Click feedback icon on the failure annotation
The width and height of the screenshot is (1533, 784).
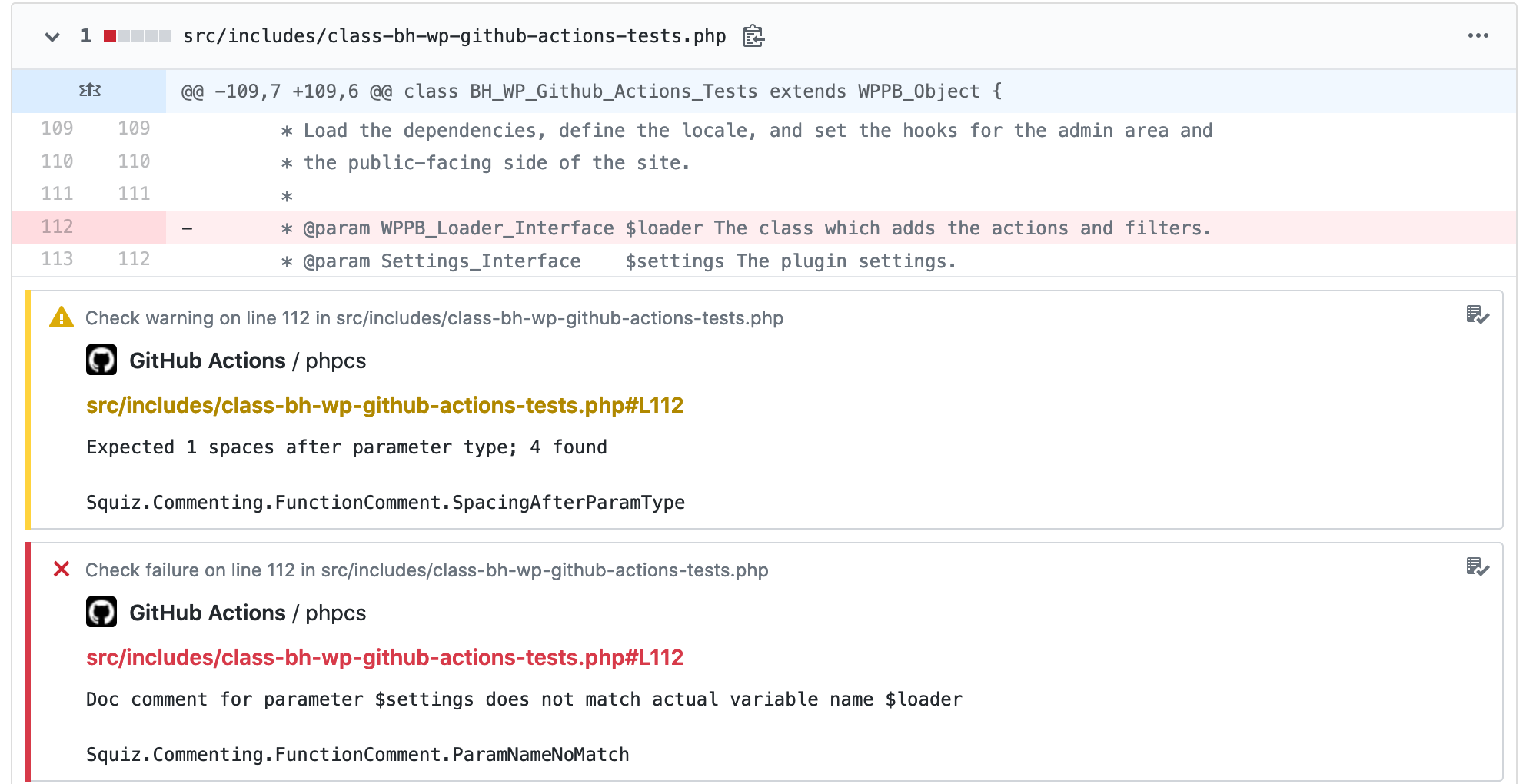(x=1477, y=567)
